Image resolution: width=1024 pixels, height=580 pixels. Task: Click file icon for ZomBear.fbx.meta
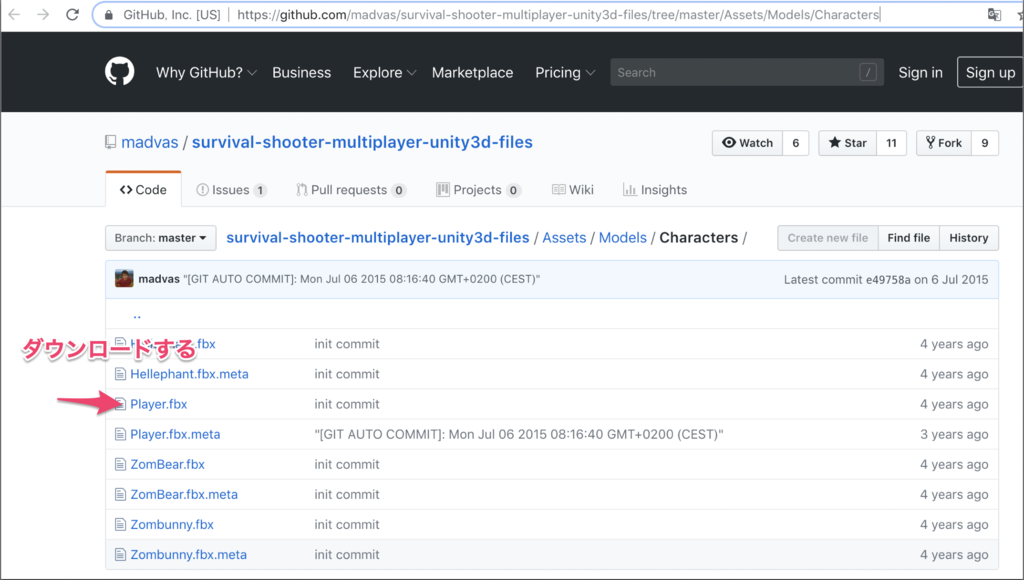coord(120,494)
